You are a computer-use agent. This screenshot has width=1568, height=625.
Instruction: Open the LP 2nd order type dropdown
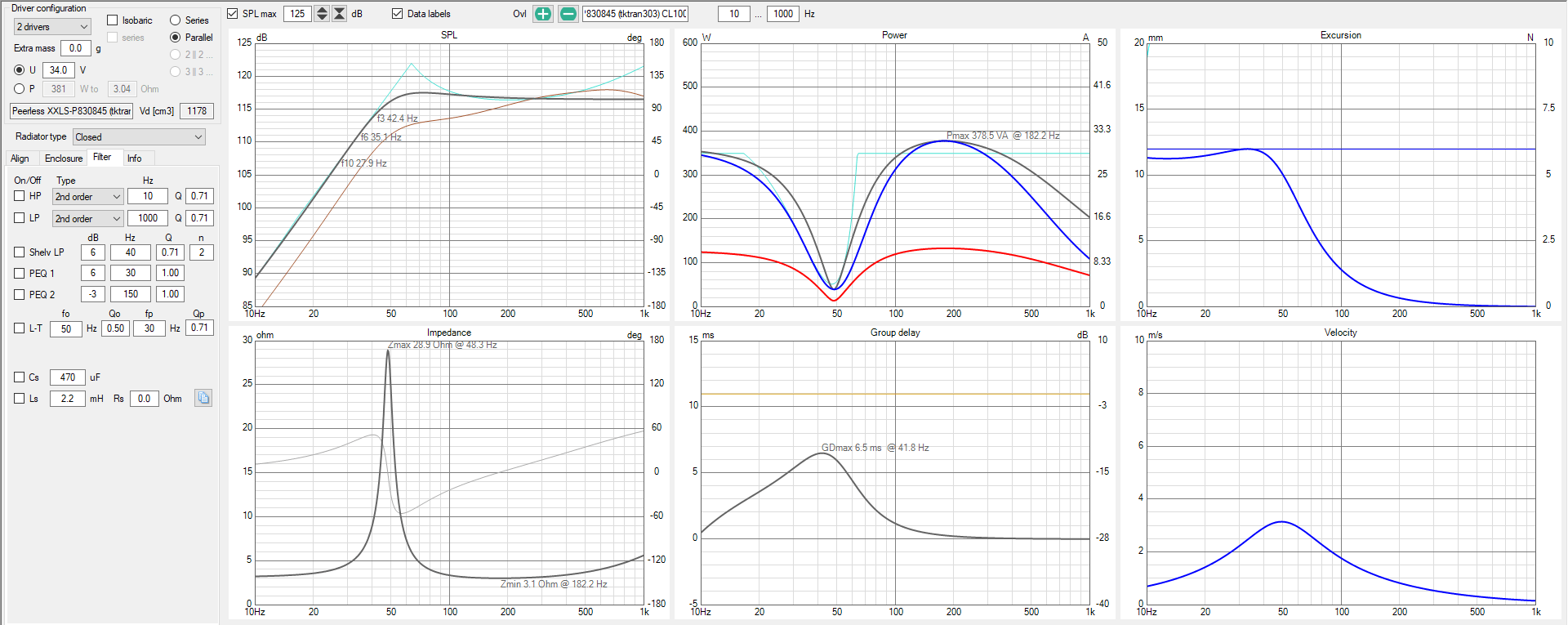[88, 219]
